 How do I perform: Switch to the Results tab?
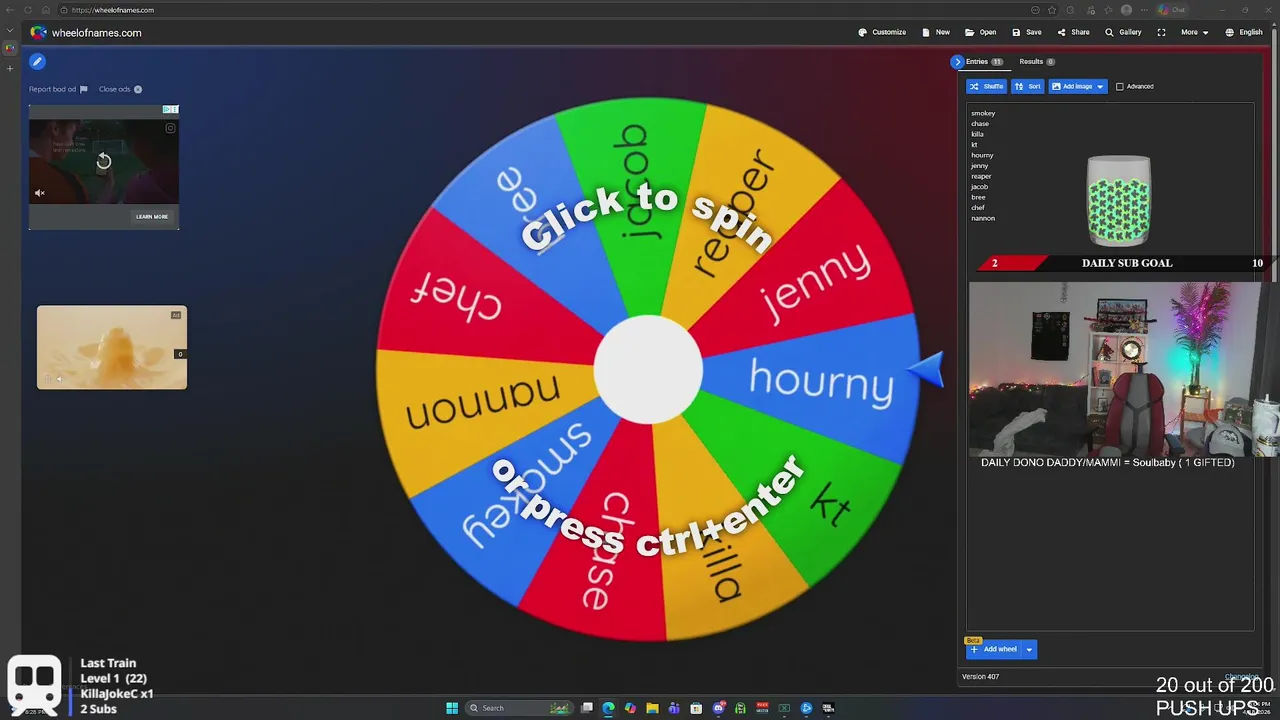click(1037, 61)
